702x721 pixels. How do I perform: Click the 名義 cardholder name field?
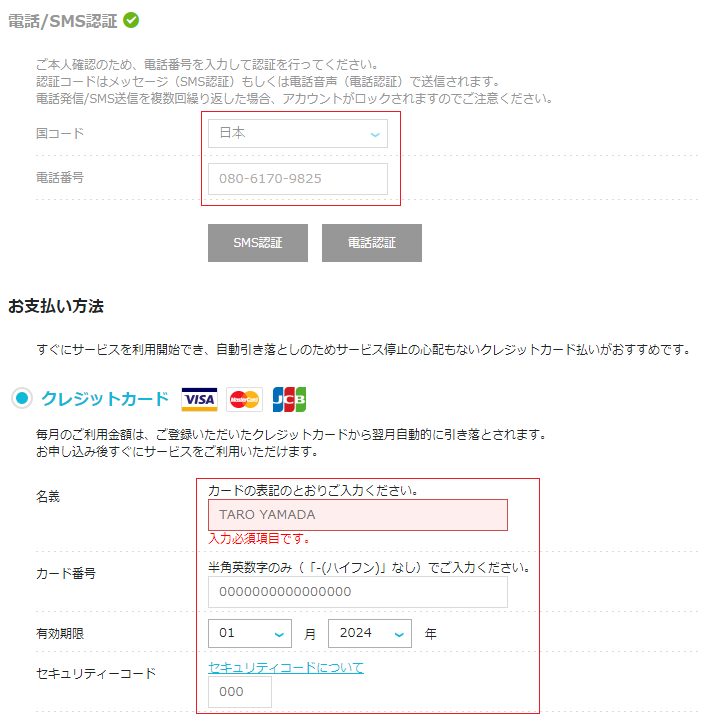coord(357,515)
